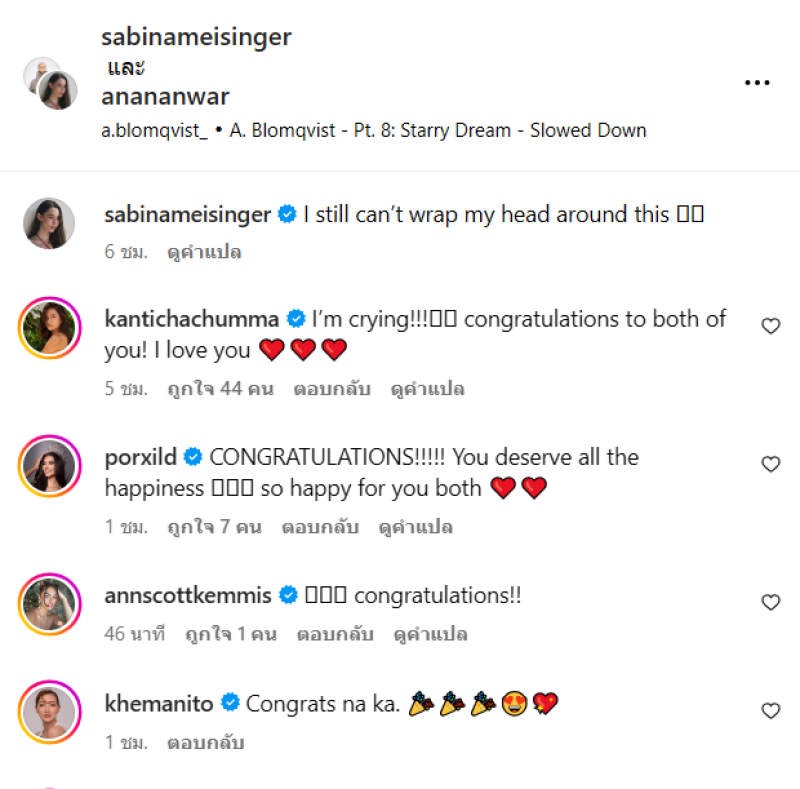Tap heart on khemanito's comment
The image size is (800, 789).
pos(770,710)
